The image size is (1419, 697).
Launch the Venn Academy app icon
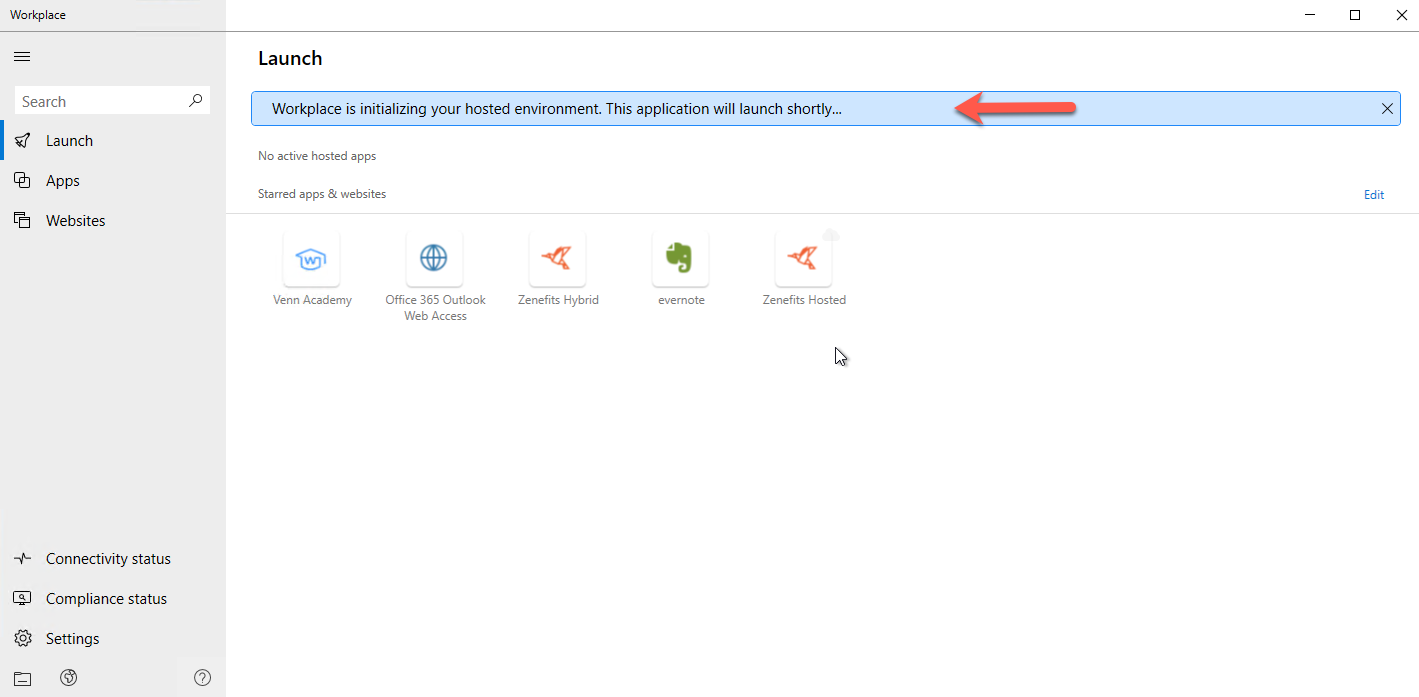(x=312, y=260)
